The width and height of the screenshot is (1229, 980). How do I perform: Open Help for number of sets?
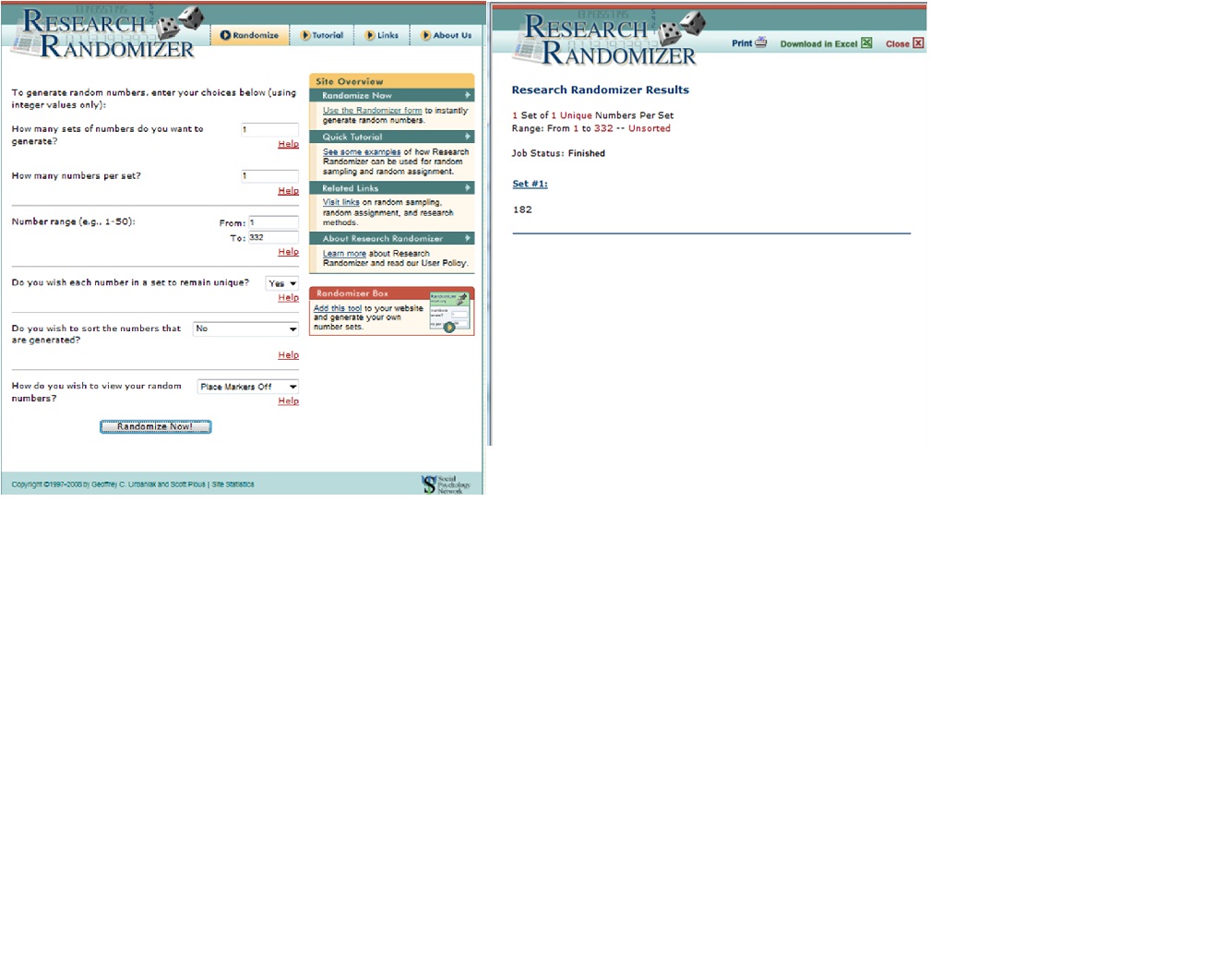click(x=288, y=144)
